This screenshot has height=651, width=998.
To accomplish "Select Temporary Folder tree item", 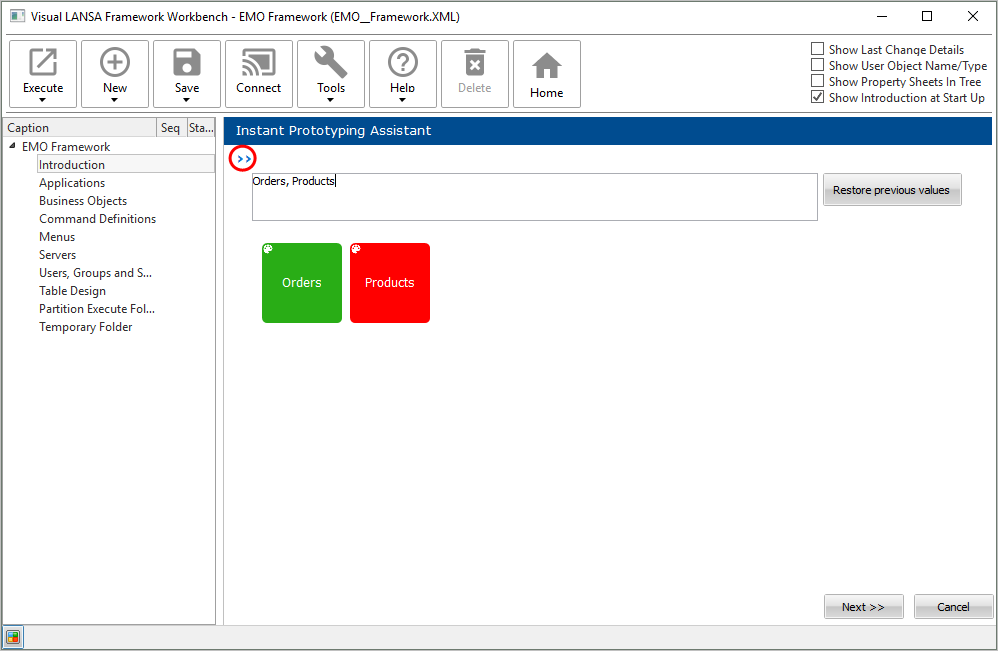I will (x=85, y=326).
